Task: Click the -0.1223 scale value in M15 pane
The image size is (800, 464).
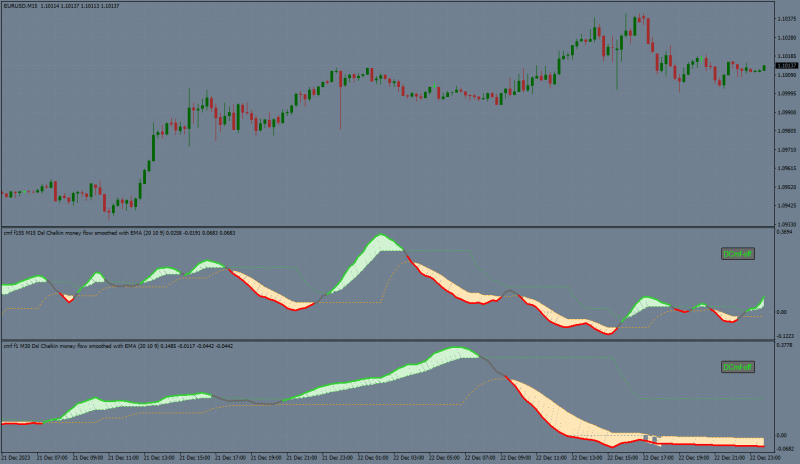Action: pyautogui.click(x=785, y=336)
